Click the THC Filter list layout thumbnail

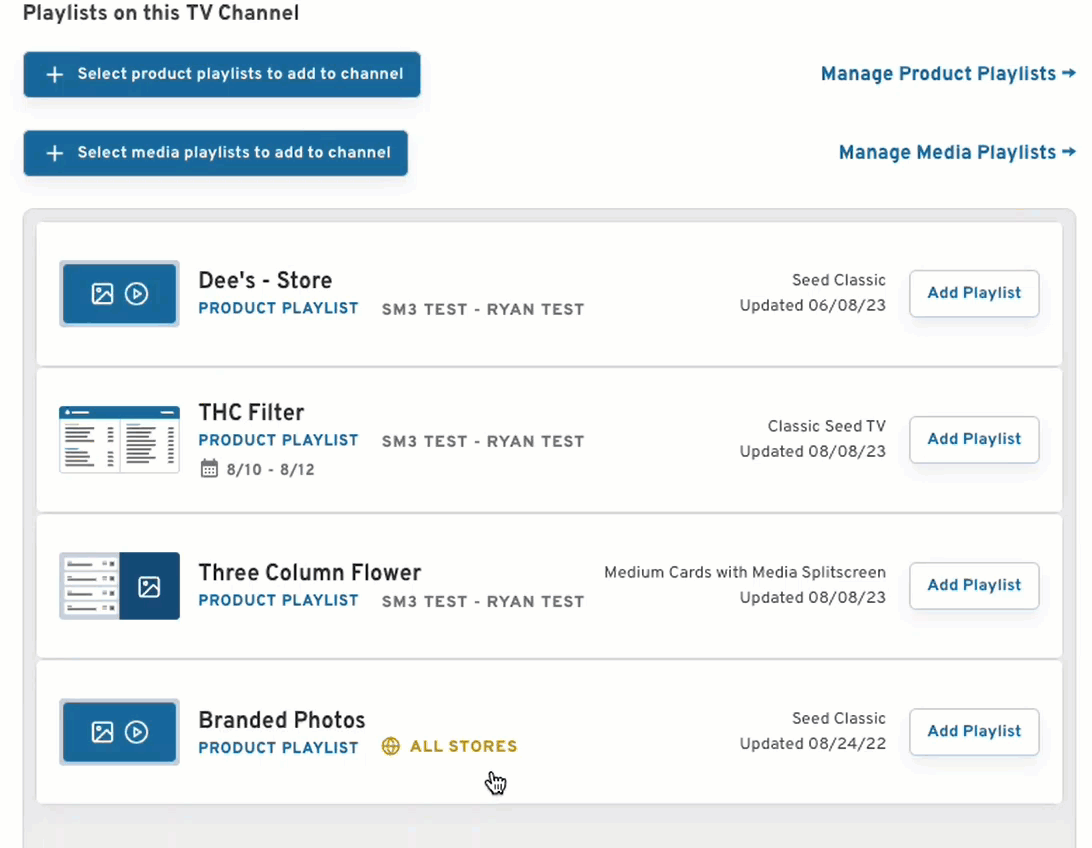(119, 438)
